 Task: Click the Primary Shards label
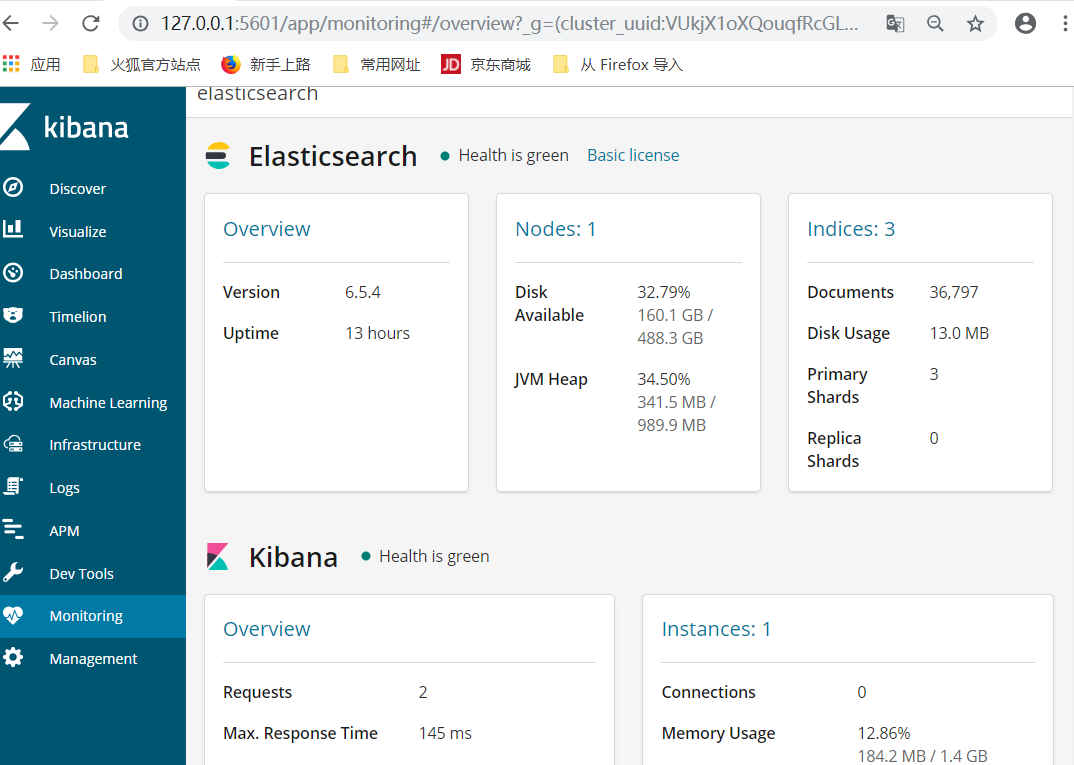pos(837,386)
